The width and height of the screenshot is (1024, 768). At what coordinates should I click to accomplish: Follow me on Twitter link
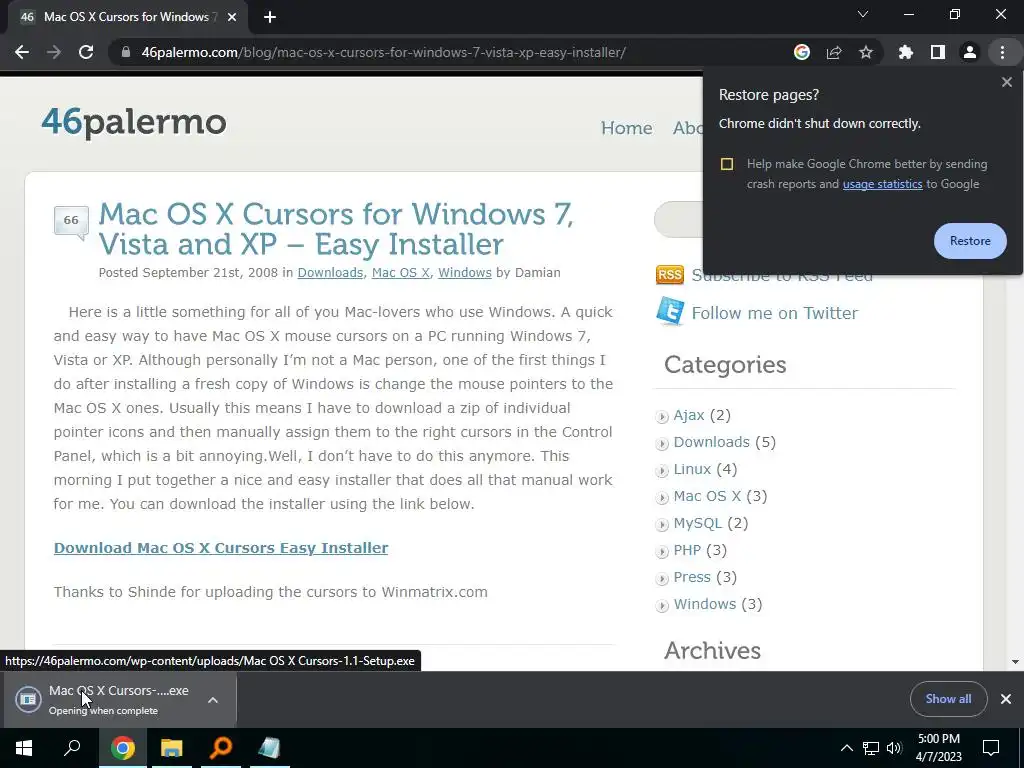(775, 313)
